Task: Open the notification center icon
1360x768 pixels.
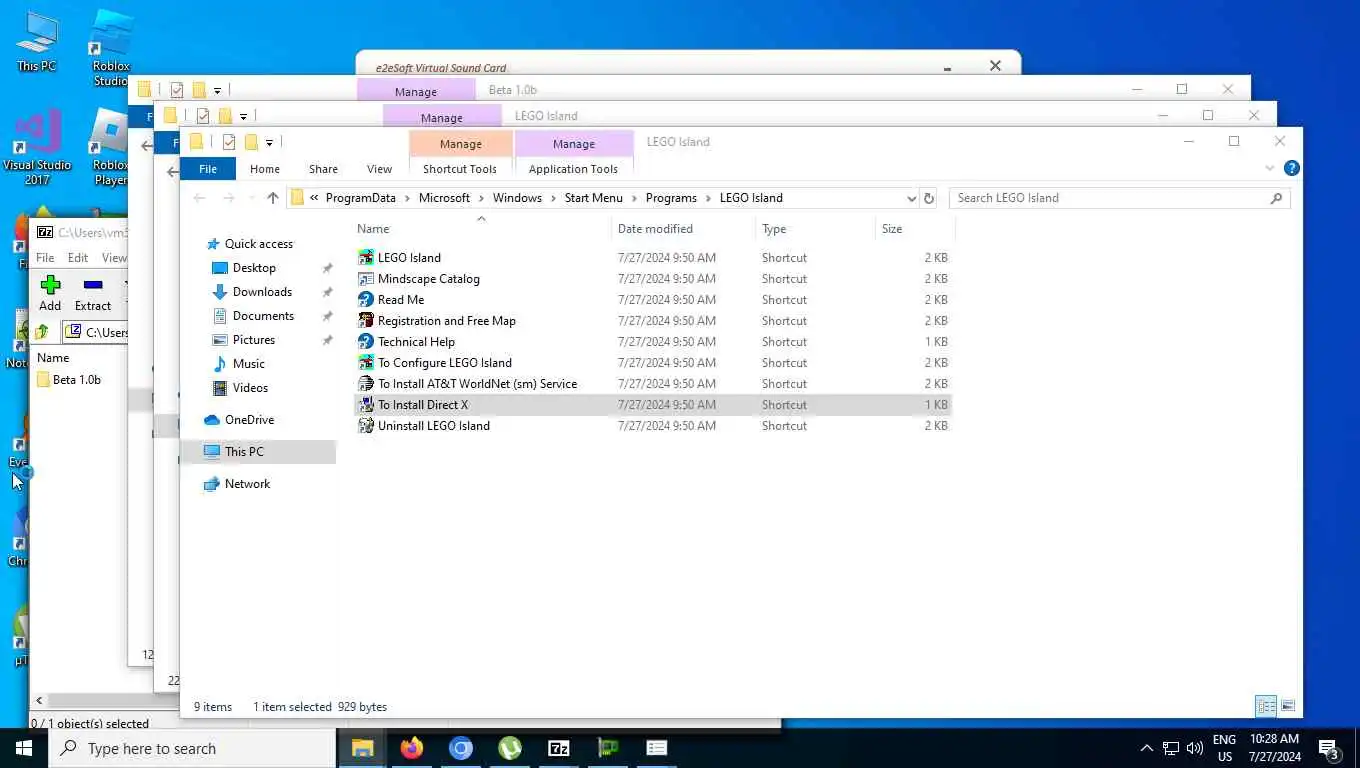Action: pyautogui.click(x=1329, y=748)
